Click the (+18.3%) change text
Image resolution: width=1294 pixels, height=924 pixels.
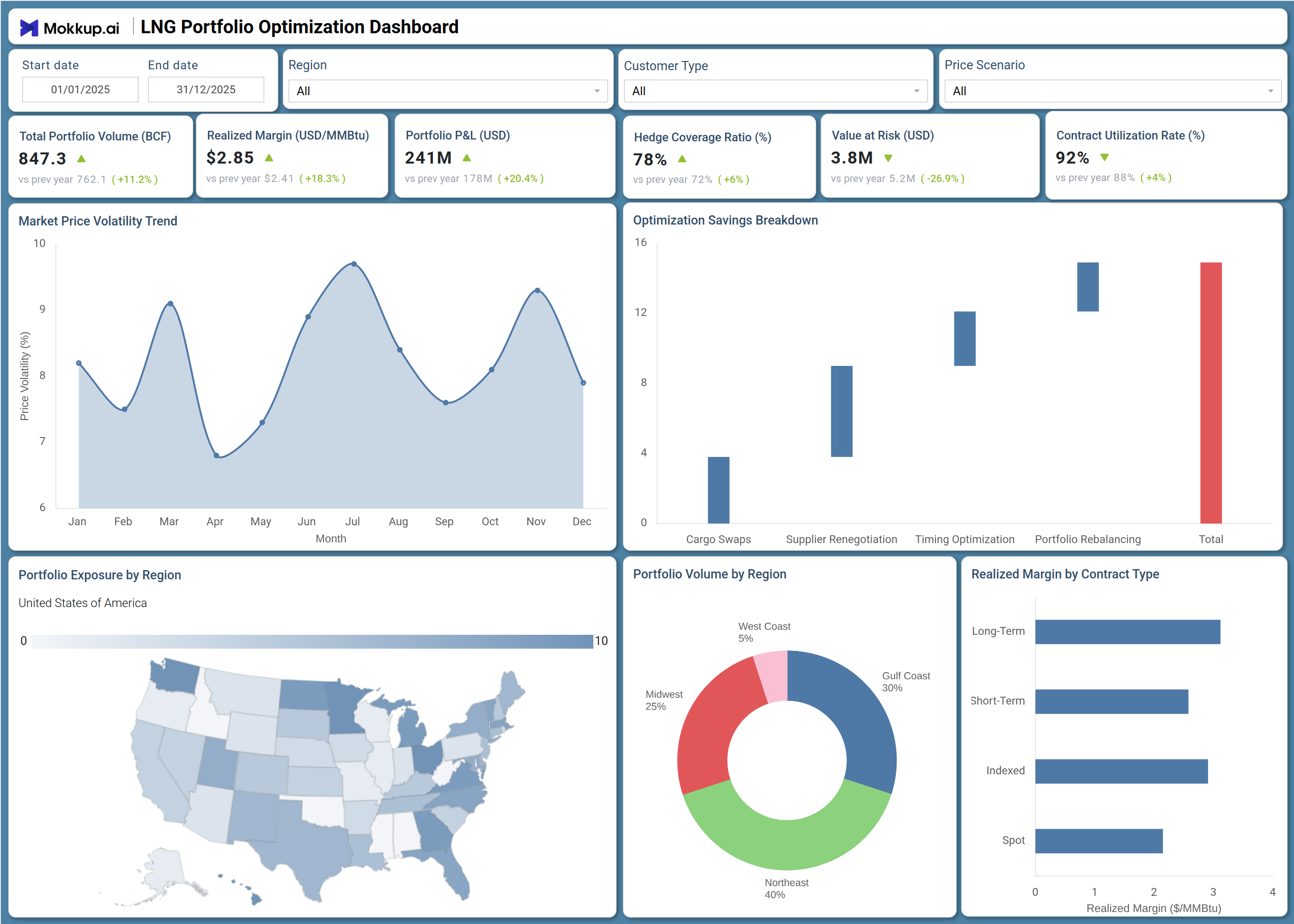[323, 179]
